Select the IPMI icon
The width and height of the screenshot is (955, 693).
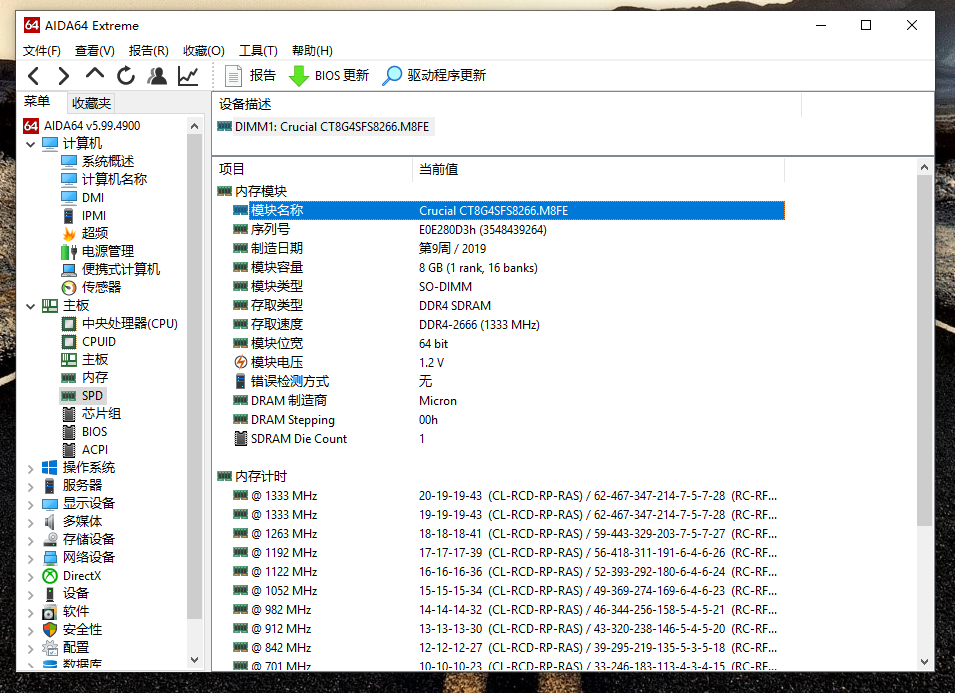[69, 216]
